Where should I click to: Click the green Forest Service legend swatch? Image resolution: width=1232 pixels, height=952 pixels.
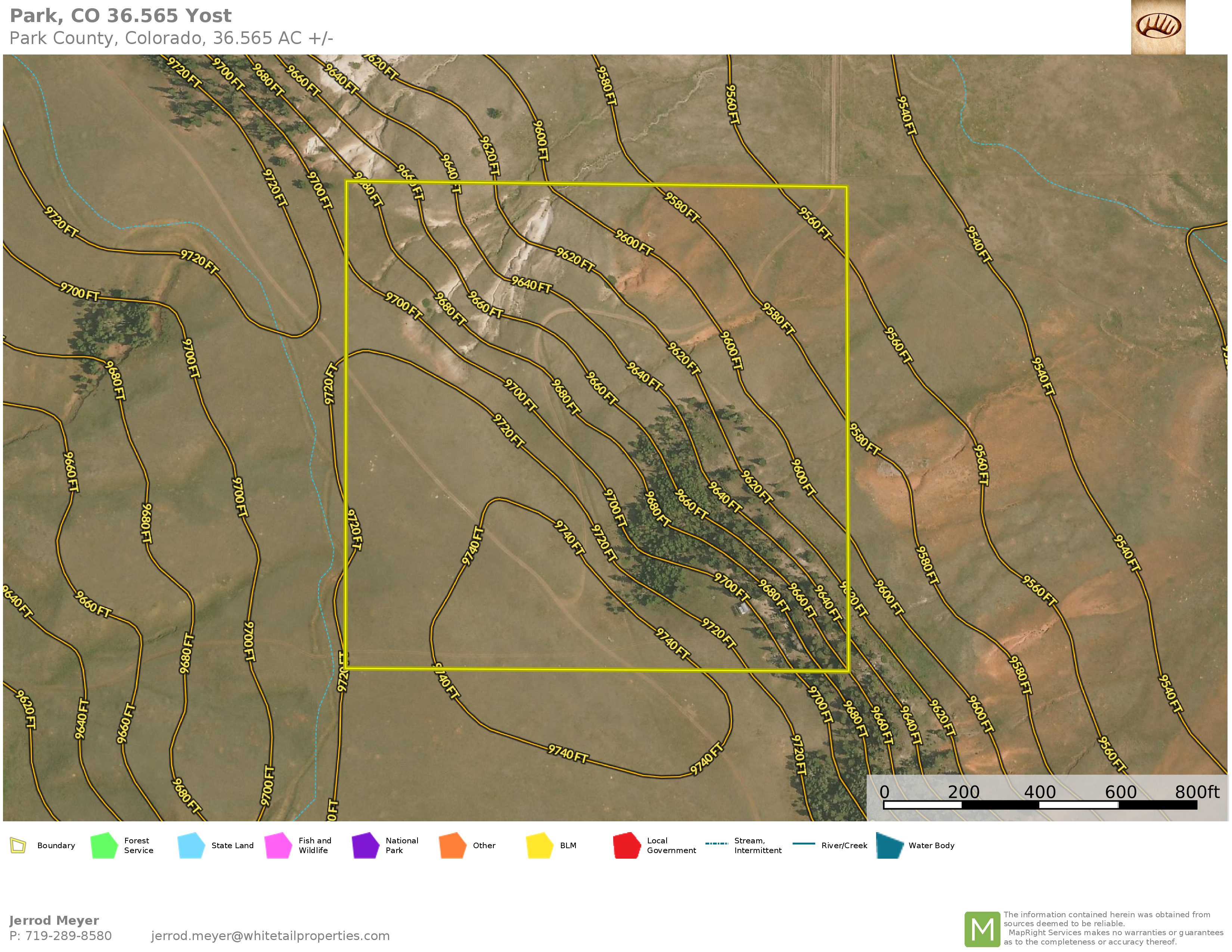(x=104, y=845)
